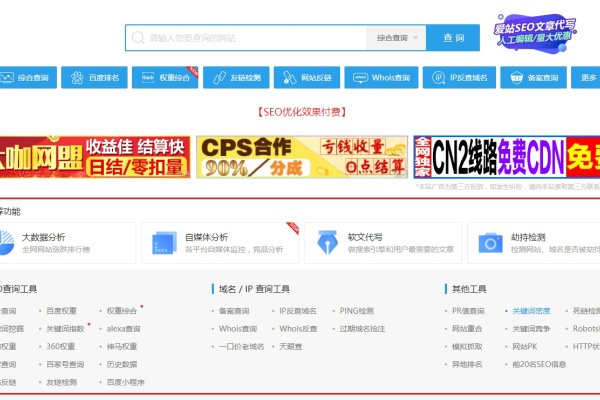Open the 360权重 tool link

[x=60, y=346]
